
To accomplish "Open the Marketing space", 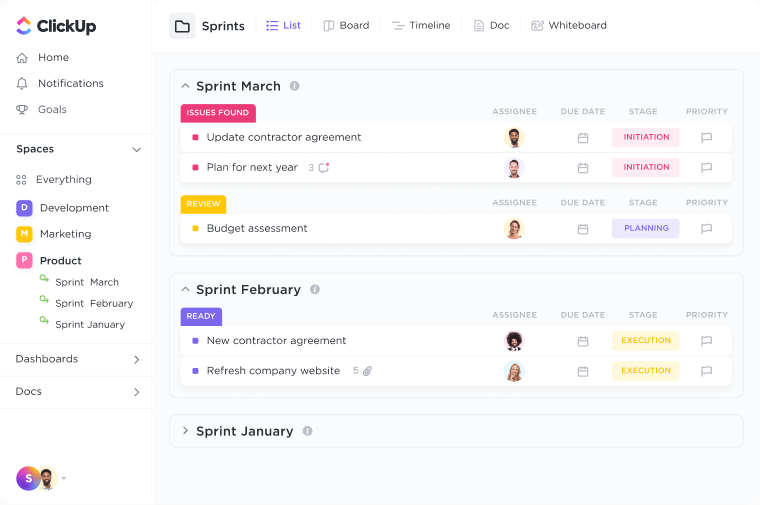I will coord(54,234).
